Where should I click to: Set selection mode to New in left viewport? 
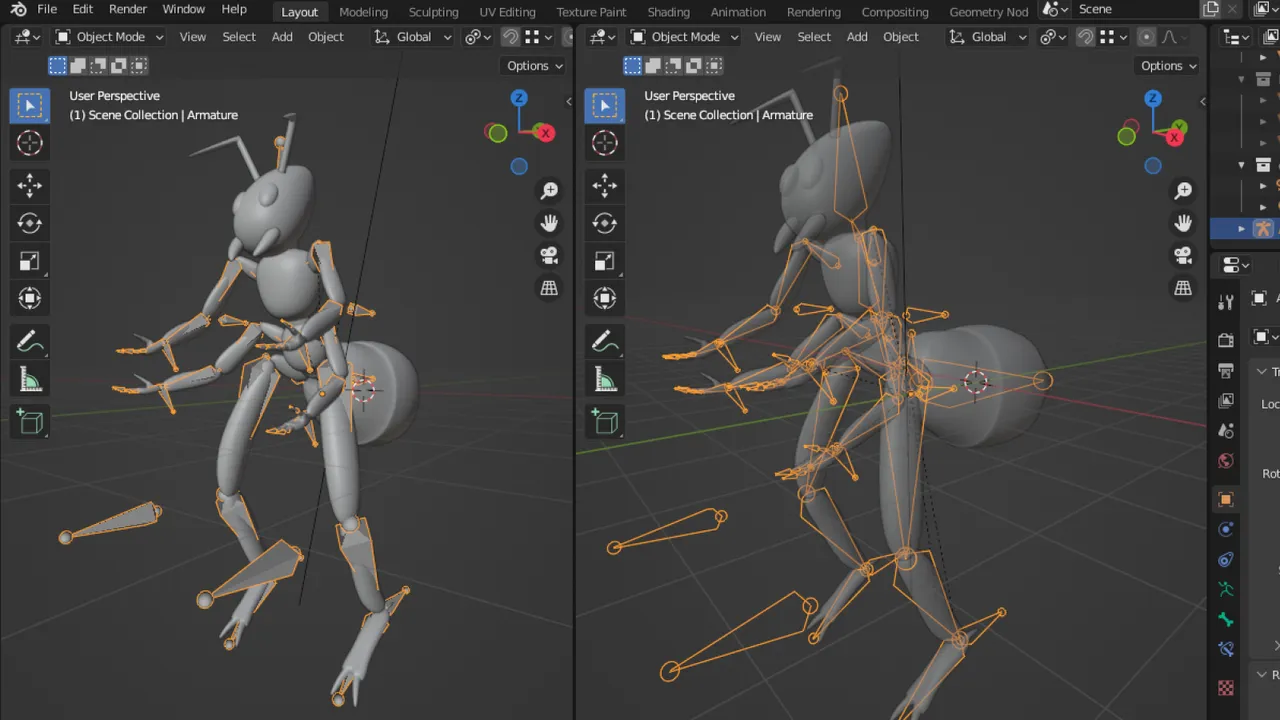[x=58, y=66]
